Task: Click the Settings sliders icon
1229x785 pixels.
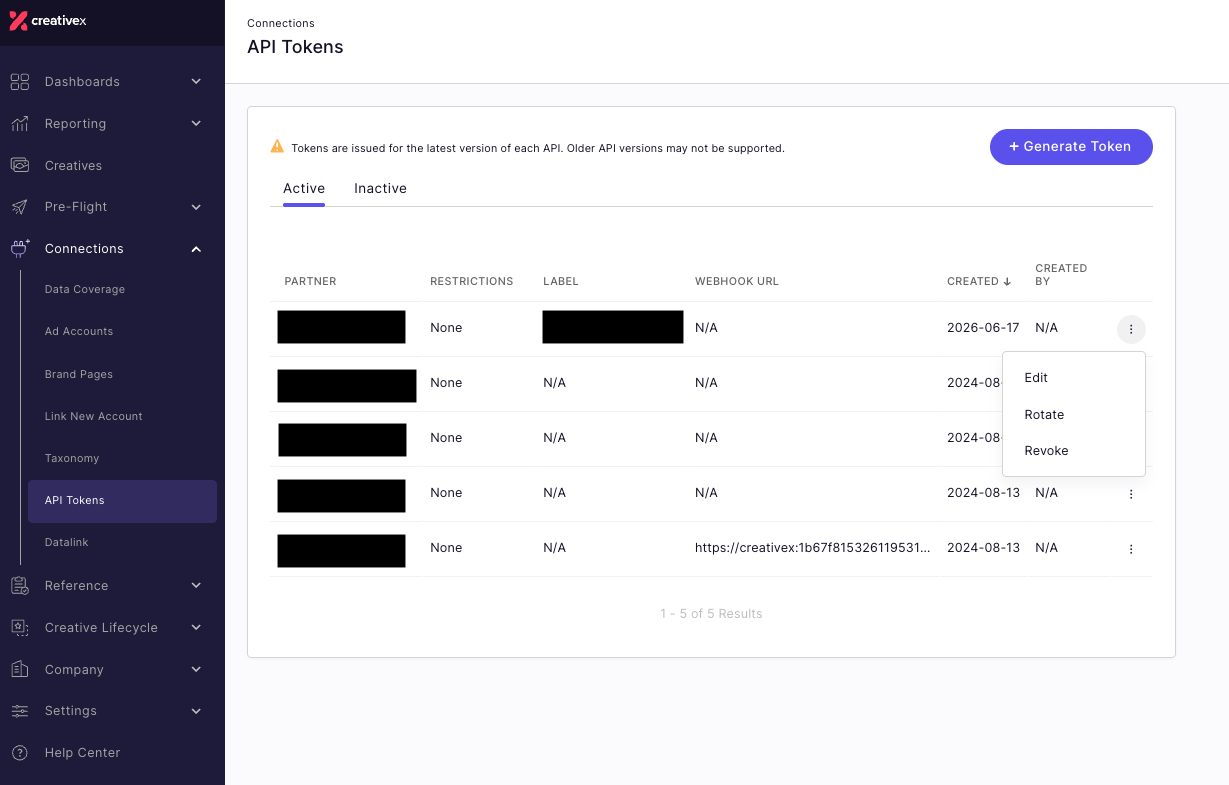Action: click(20, 711)
